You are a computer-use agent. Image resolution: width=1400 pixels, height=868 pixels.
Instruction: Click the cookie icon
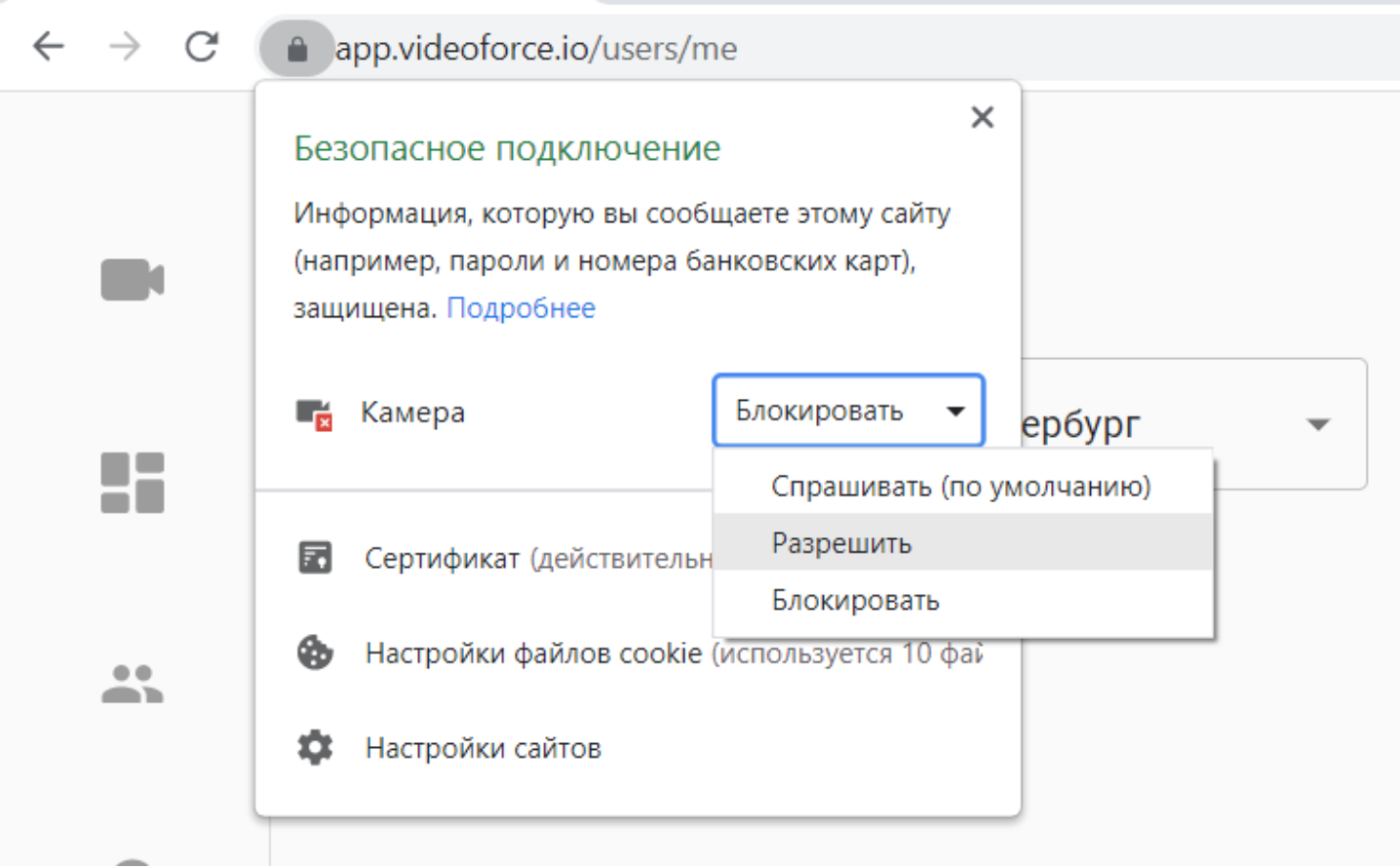click(x=315, y=652)
